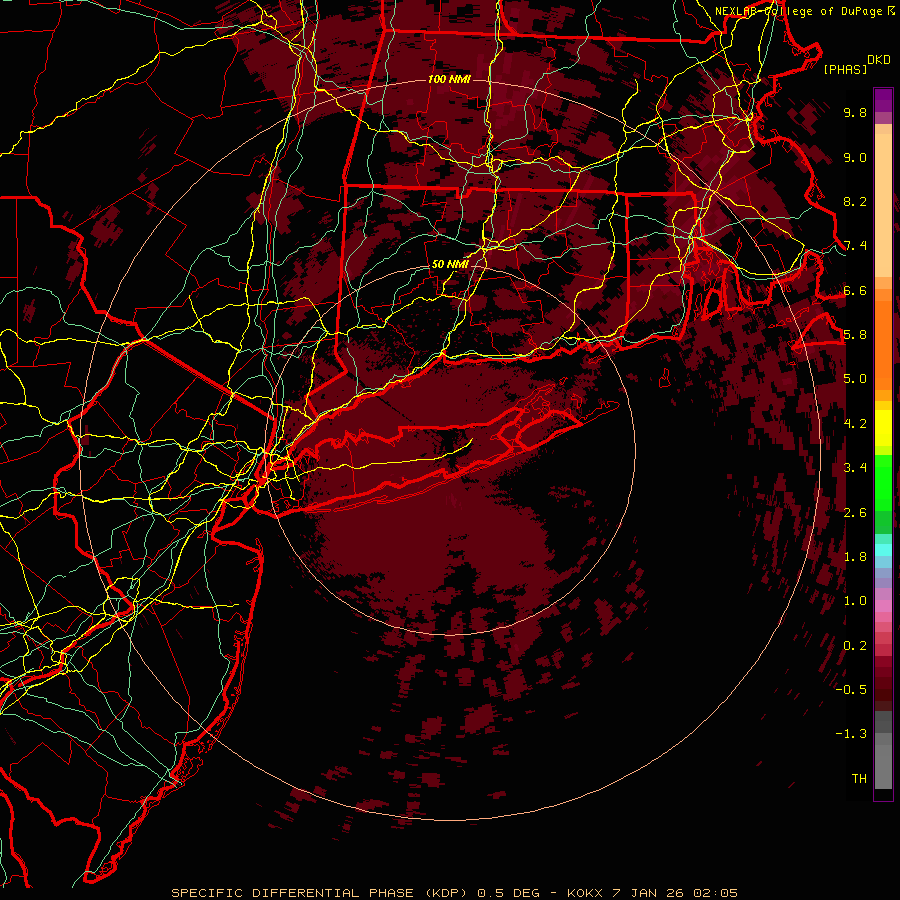Image resolution: width=900 pixels, height=900 pixels.
Task: Click the 3.4 value on the color scale
Action: pos(855,468)
